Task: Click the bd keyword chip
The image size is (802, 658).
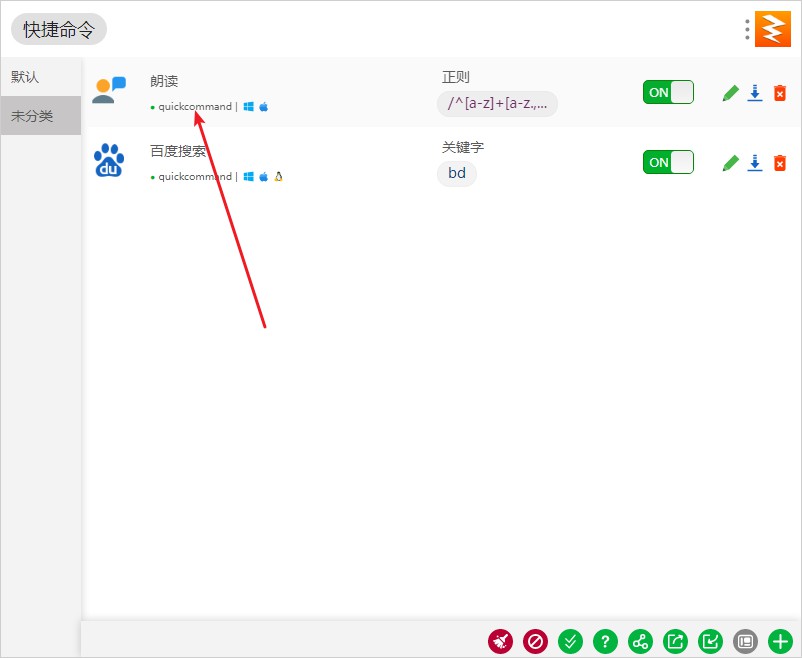Action: point(457,173)
